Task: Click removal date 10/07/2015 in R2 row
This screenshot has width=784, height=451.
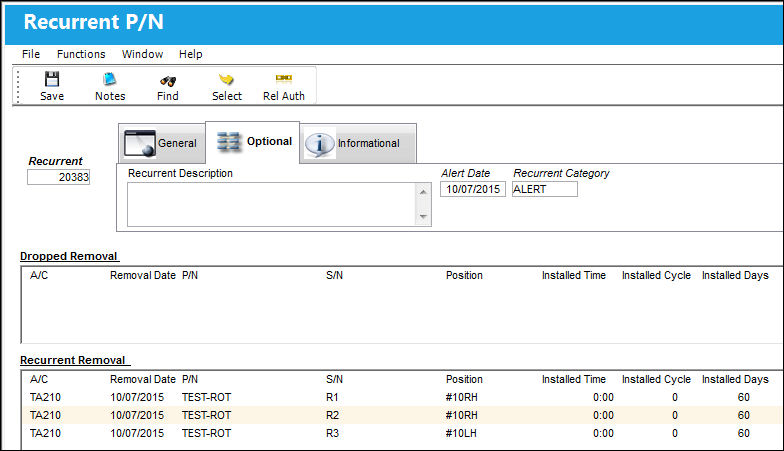Action: [x=137, y=416]
